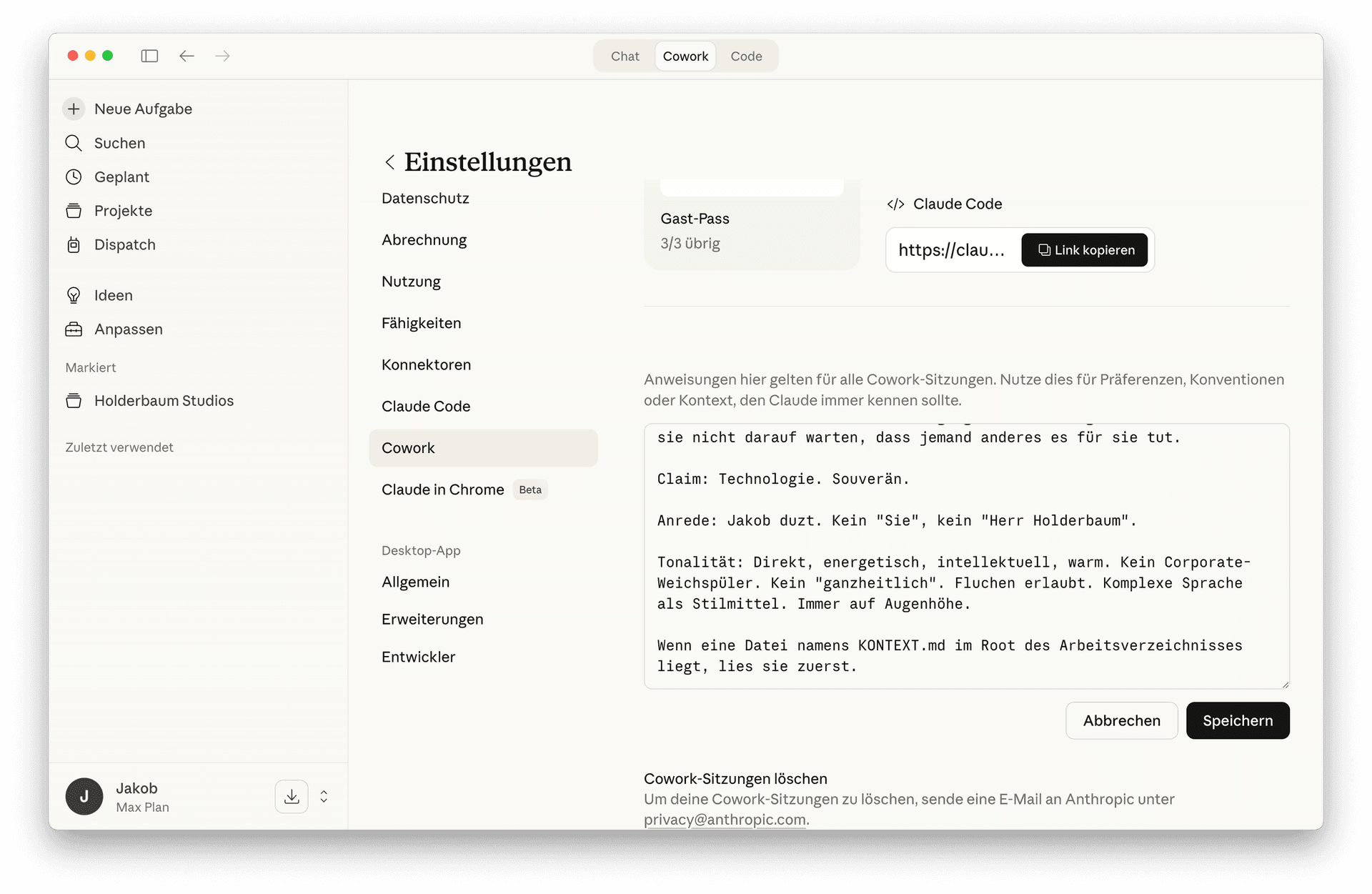The height and width of the screenshot is (894, 1372).
Task: Open Claude Code settings section
Action: [426, 406]
